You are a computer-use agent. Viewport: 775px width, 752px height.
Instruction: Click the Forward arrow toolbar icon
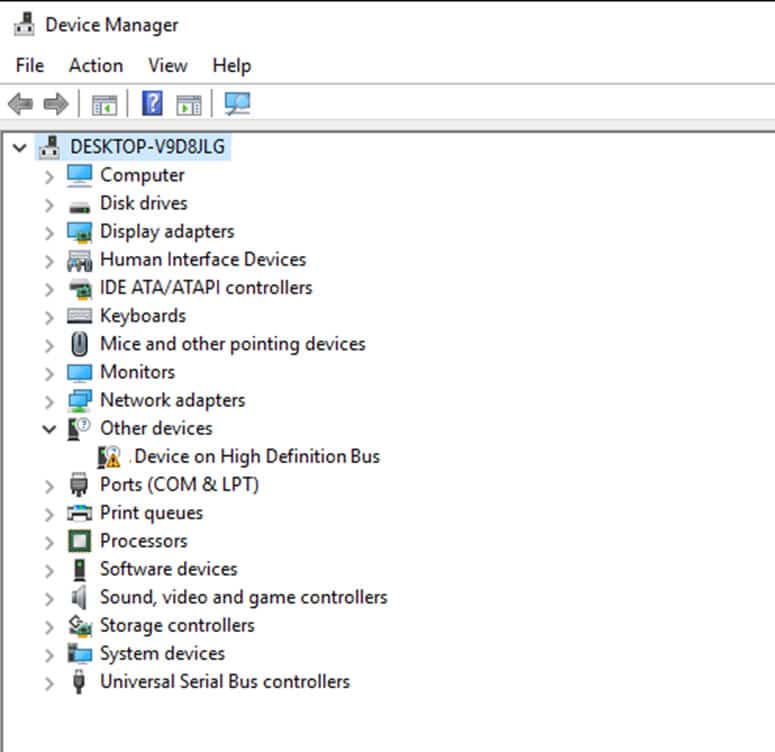coord(56,103)
